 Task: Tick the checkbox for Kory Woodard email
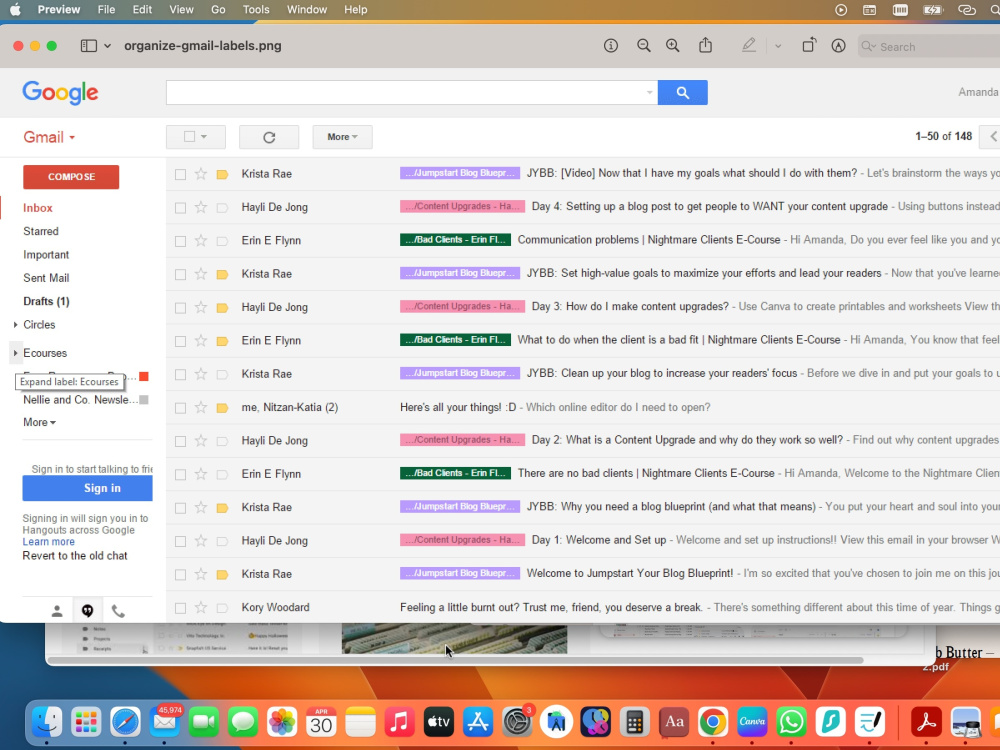pyautogui.click(x=180, y=608)
